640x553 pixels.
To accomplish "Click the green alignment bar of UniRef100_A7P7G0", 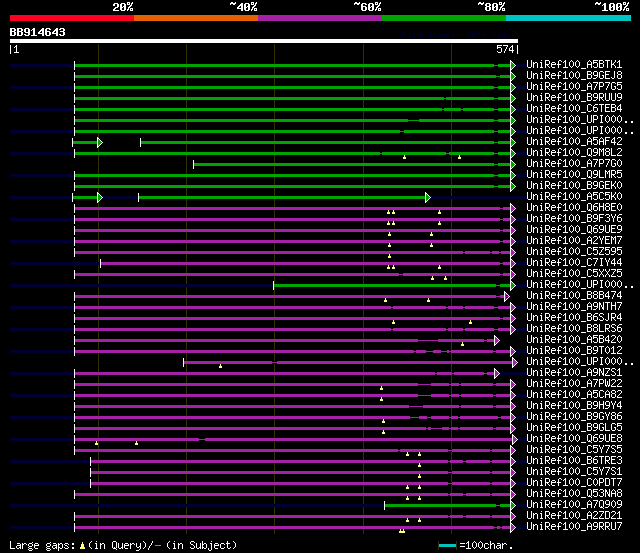I will (354, 164).
